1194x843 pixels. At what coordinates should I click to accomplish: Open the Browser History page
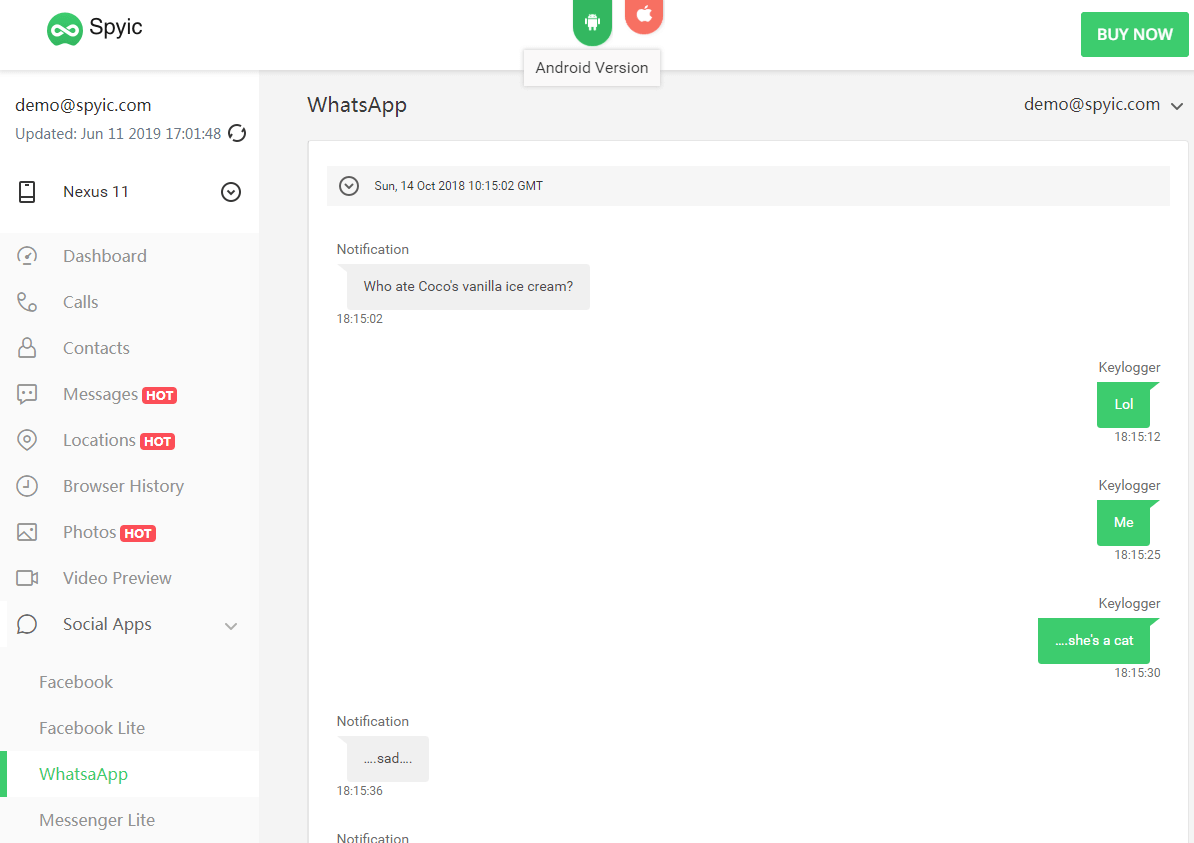click(x=123, y=486)
